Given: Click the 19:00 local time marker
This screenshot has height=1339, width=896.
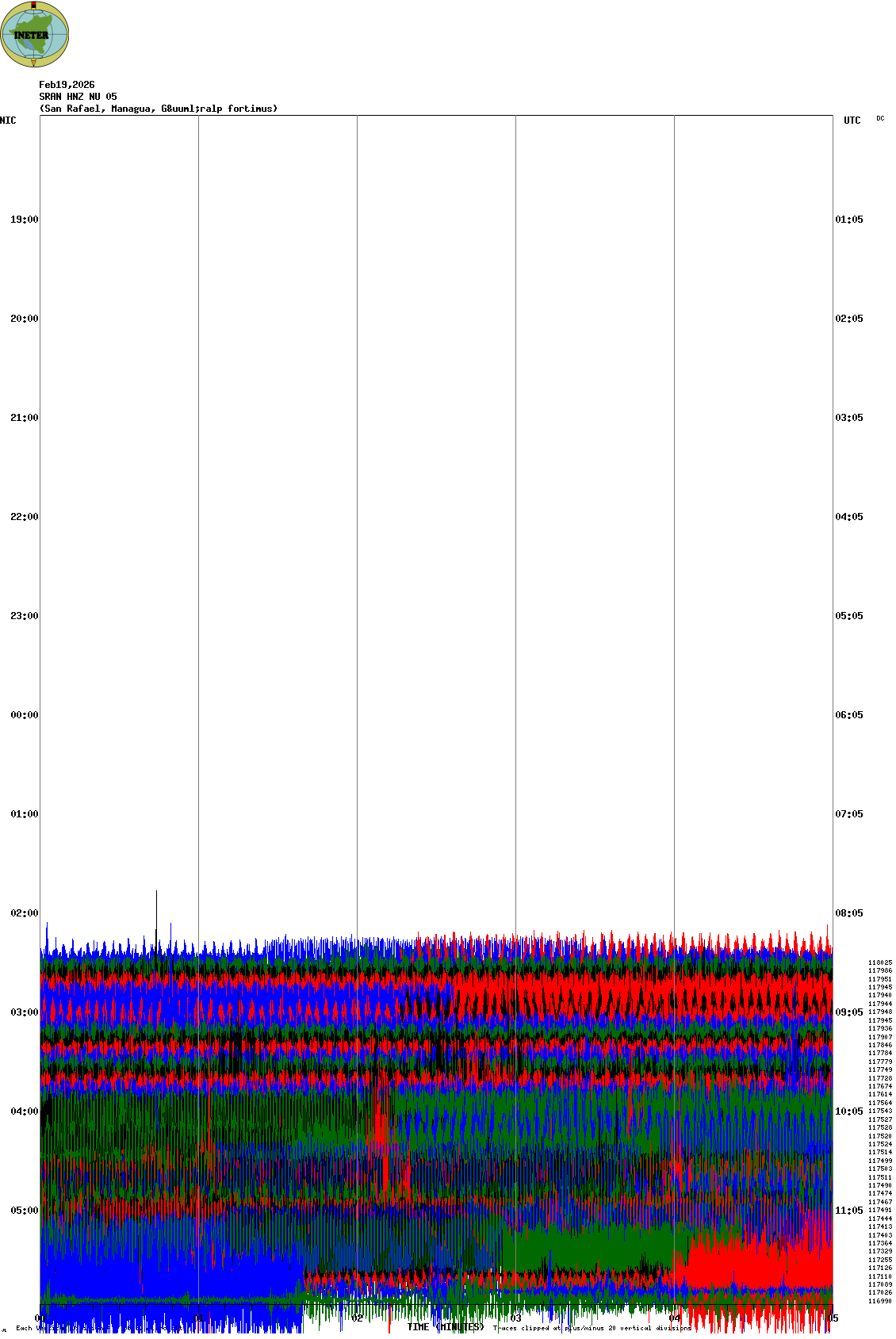Looking at the screenshot, I should (x=24, y=220).
